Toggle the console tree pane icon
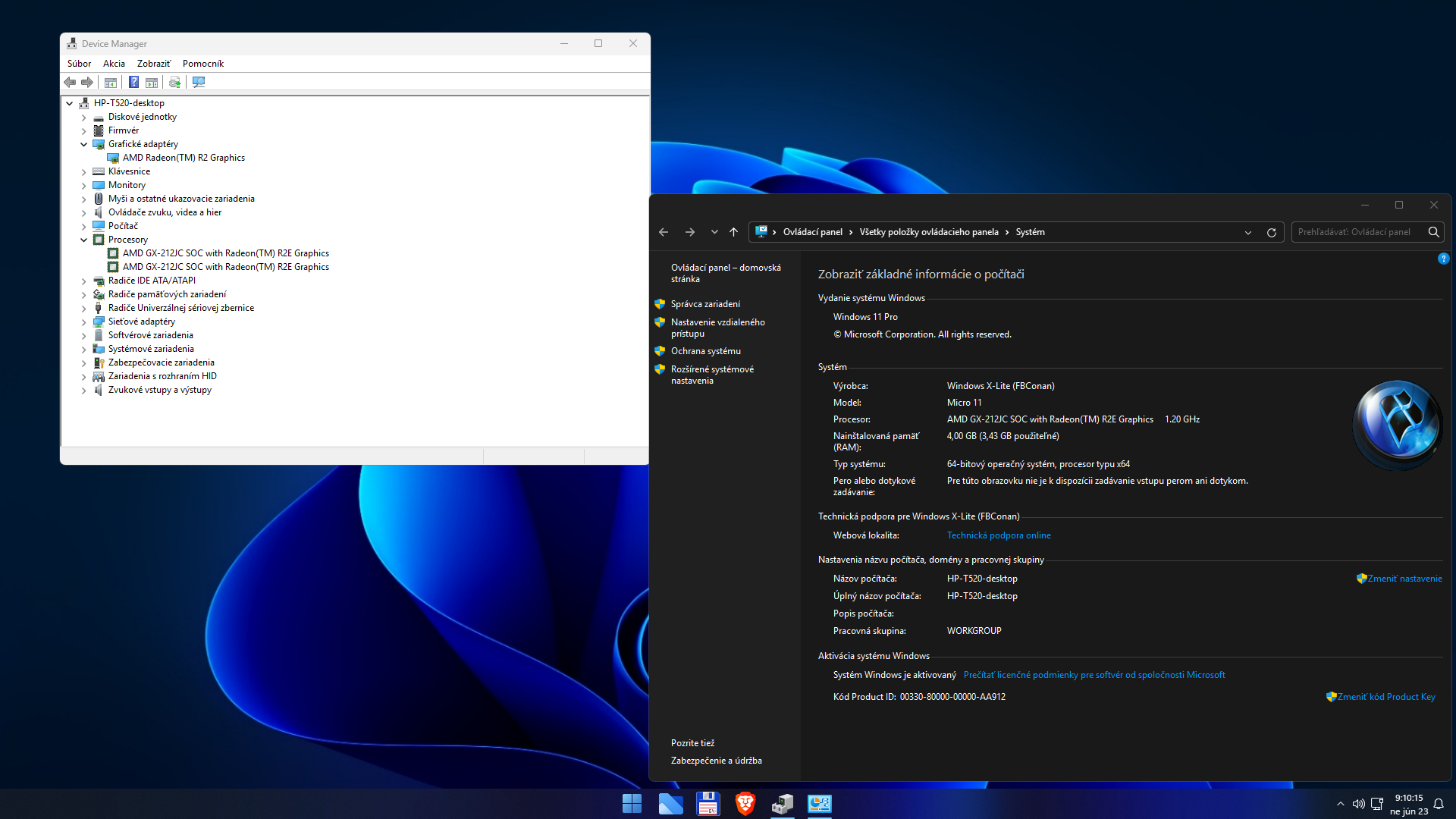 point(111,82)
